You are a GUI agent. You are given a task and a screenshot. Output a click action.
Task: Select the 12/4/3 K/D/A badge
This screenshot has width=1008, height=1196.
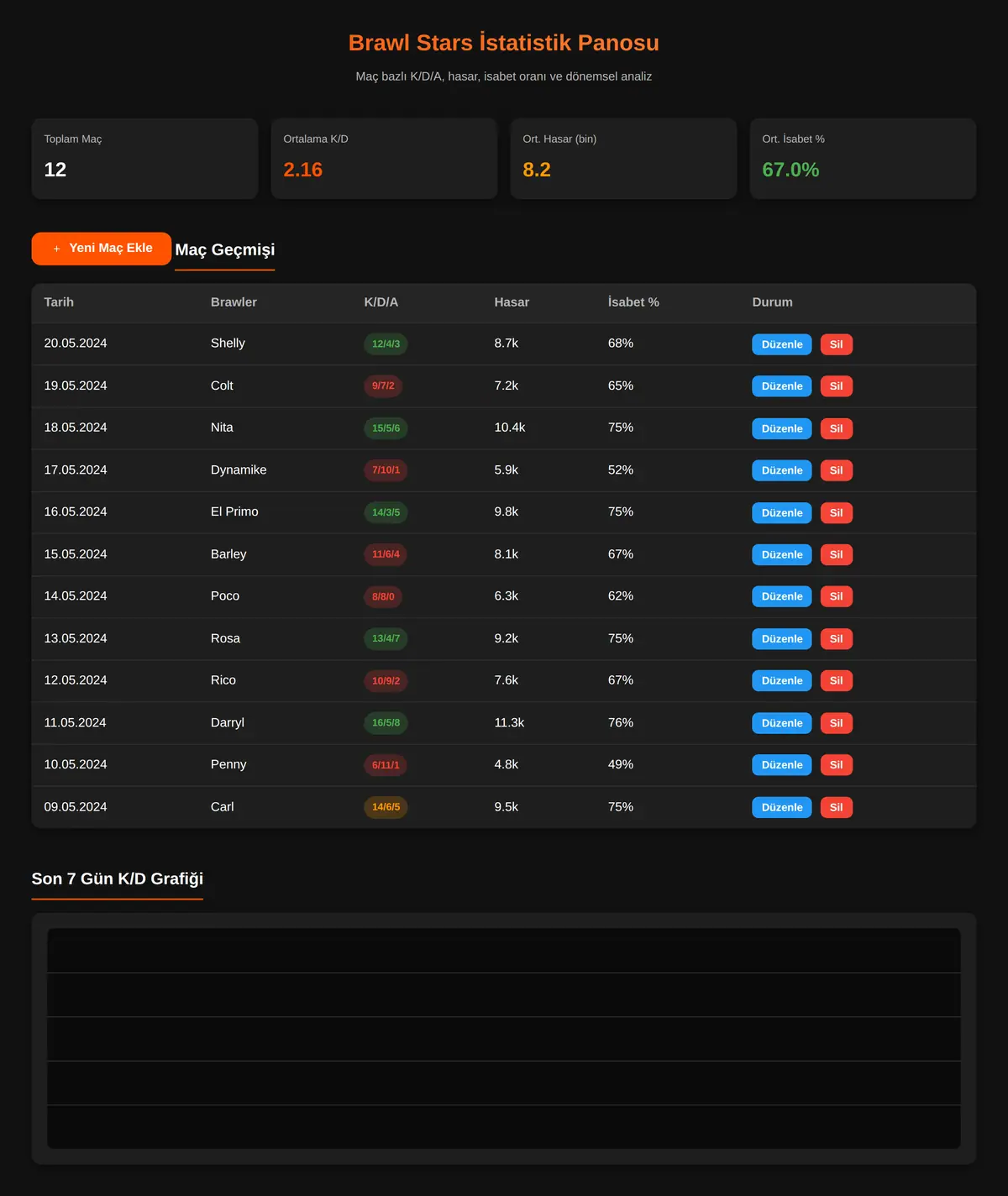(386, 344)
